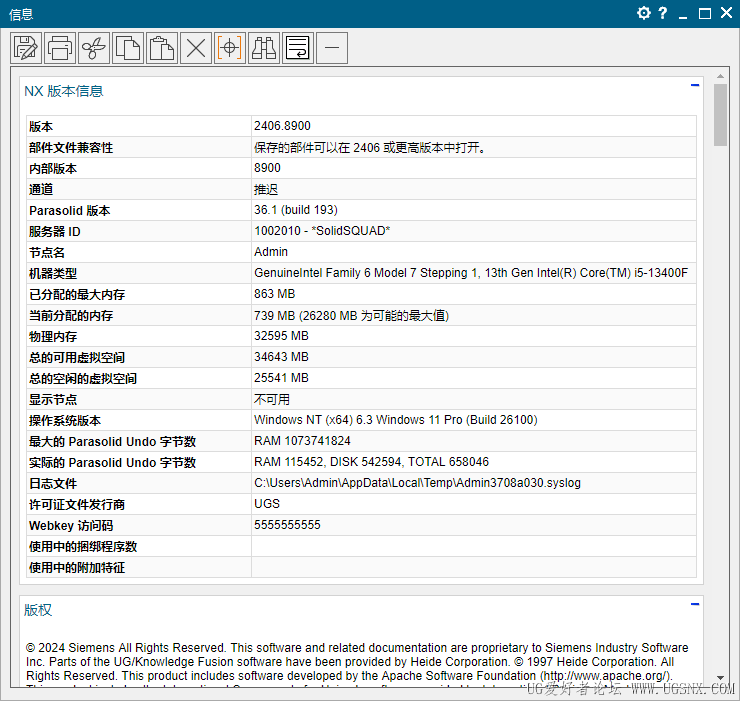The height and width of the screenshot is (701, 740).
Task: Click the 通道 value 推迟
Action: point(266,189)
